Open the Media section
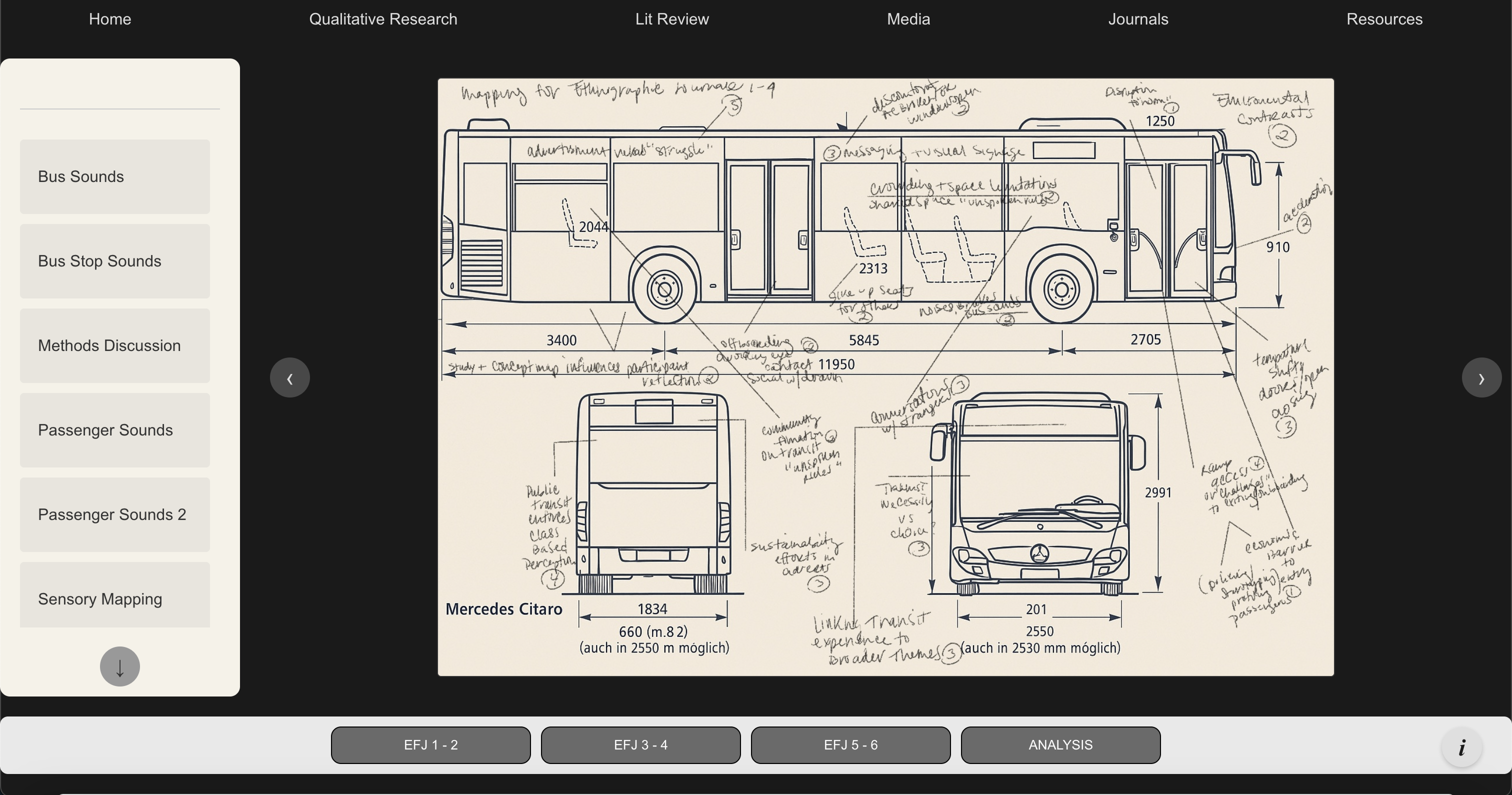The image size is (1512, 795). click(908, 19)
